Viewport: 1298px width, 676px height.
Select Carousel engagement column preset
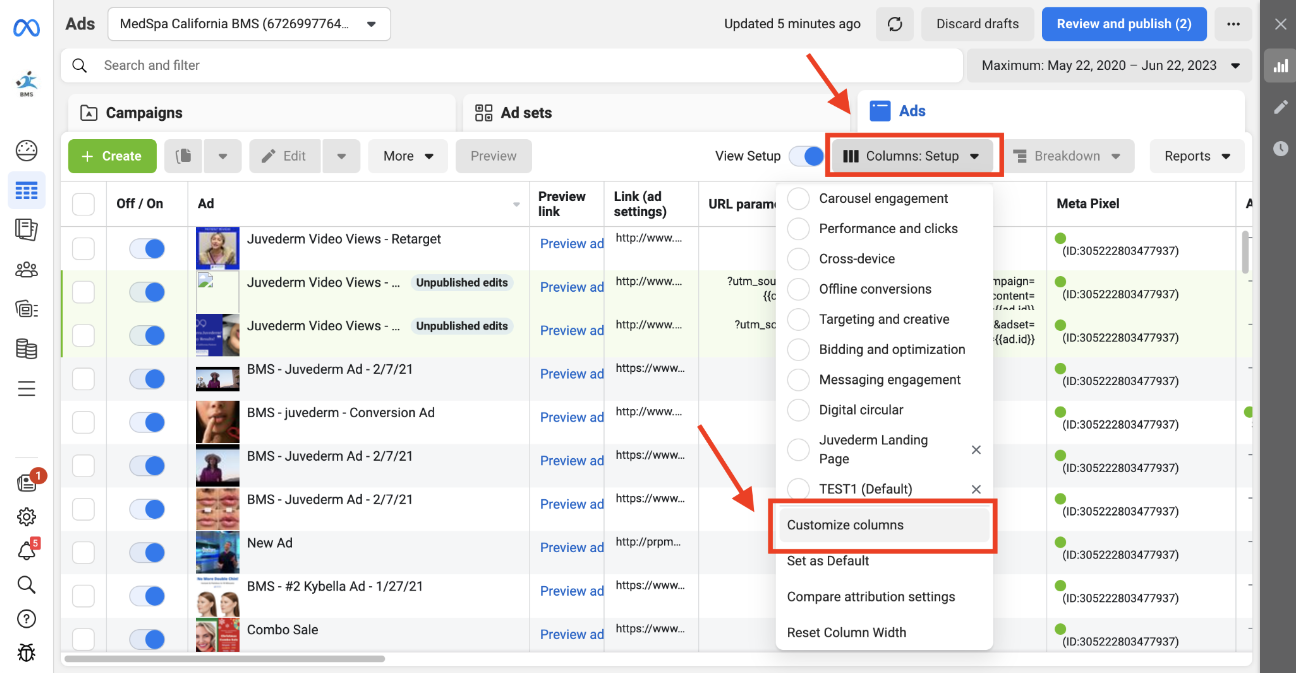(799, 199)
